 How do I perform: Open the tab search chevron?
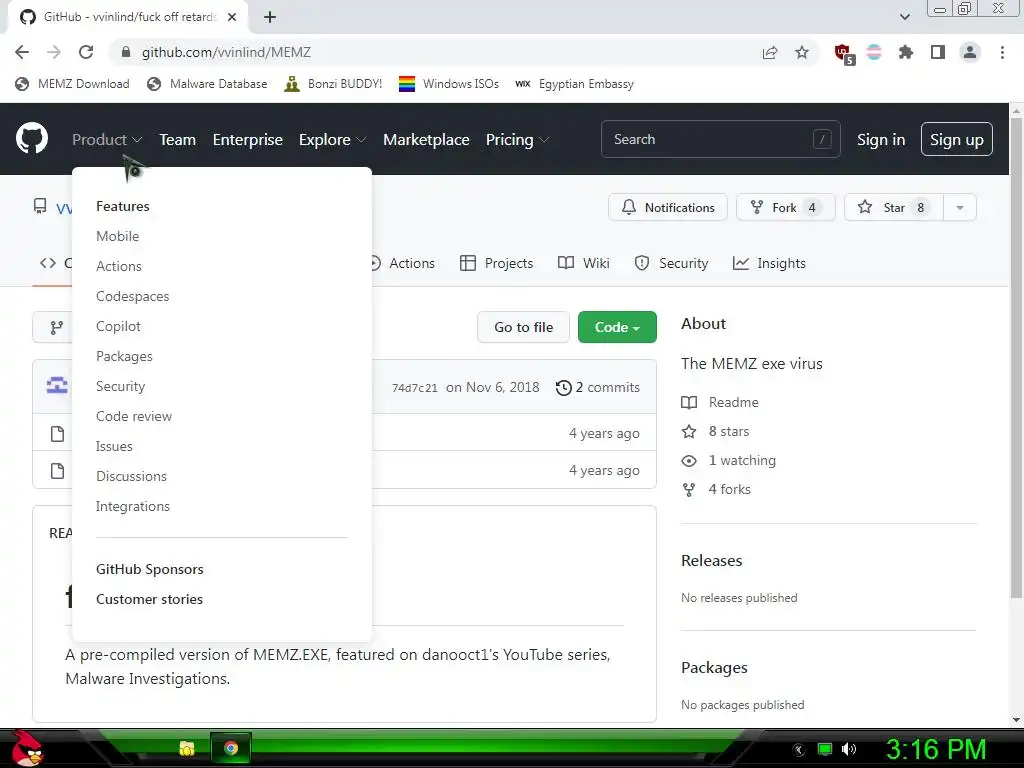[x=905, y=17]
